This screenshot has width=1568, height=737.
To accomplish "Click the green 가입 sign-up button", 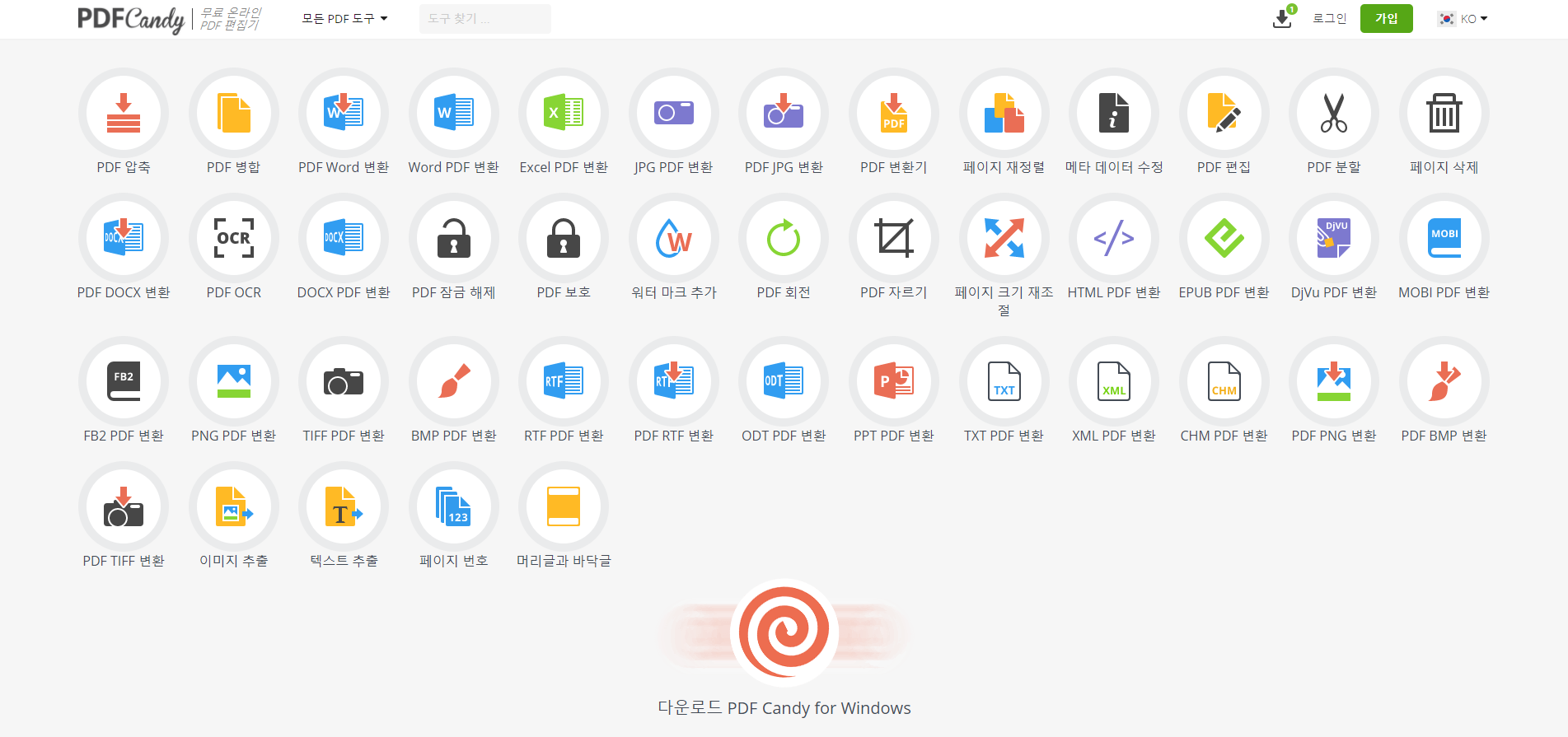I will [x=1387, y=18].
